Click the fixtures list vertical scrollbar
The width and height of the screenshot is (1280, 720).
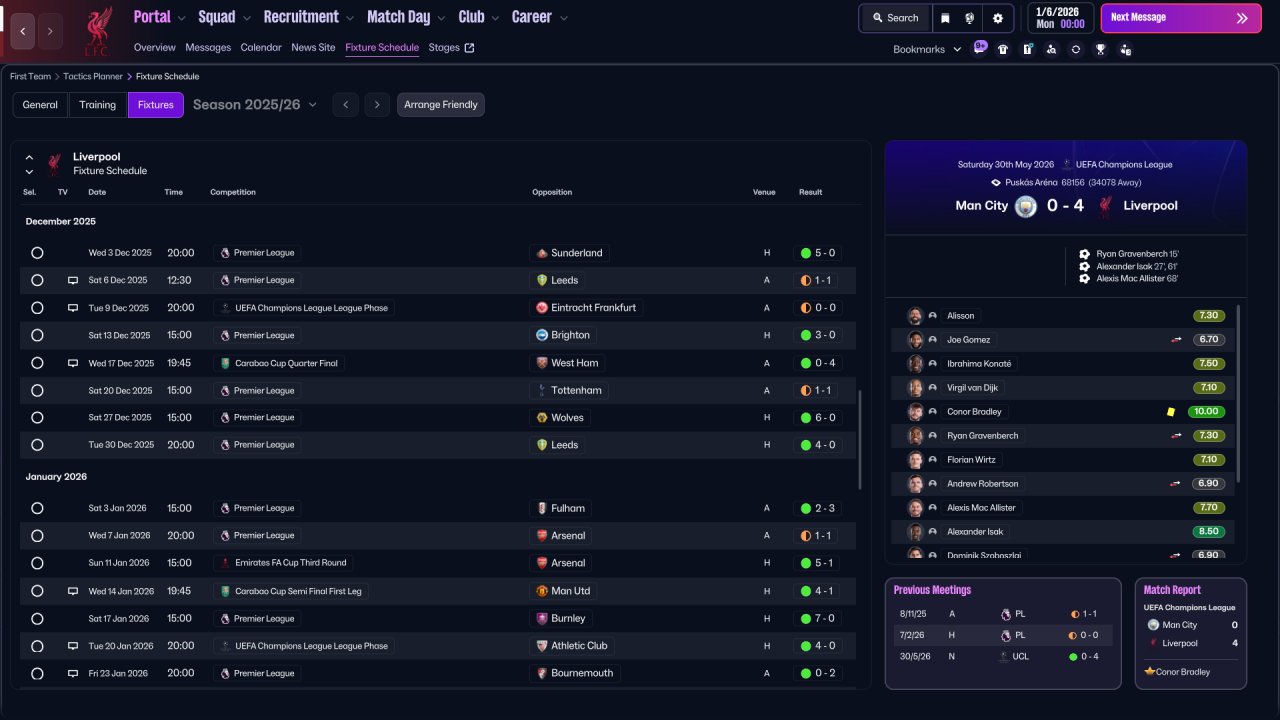click(858, 440)
